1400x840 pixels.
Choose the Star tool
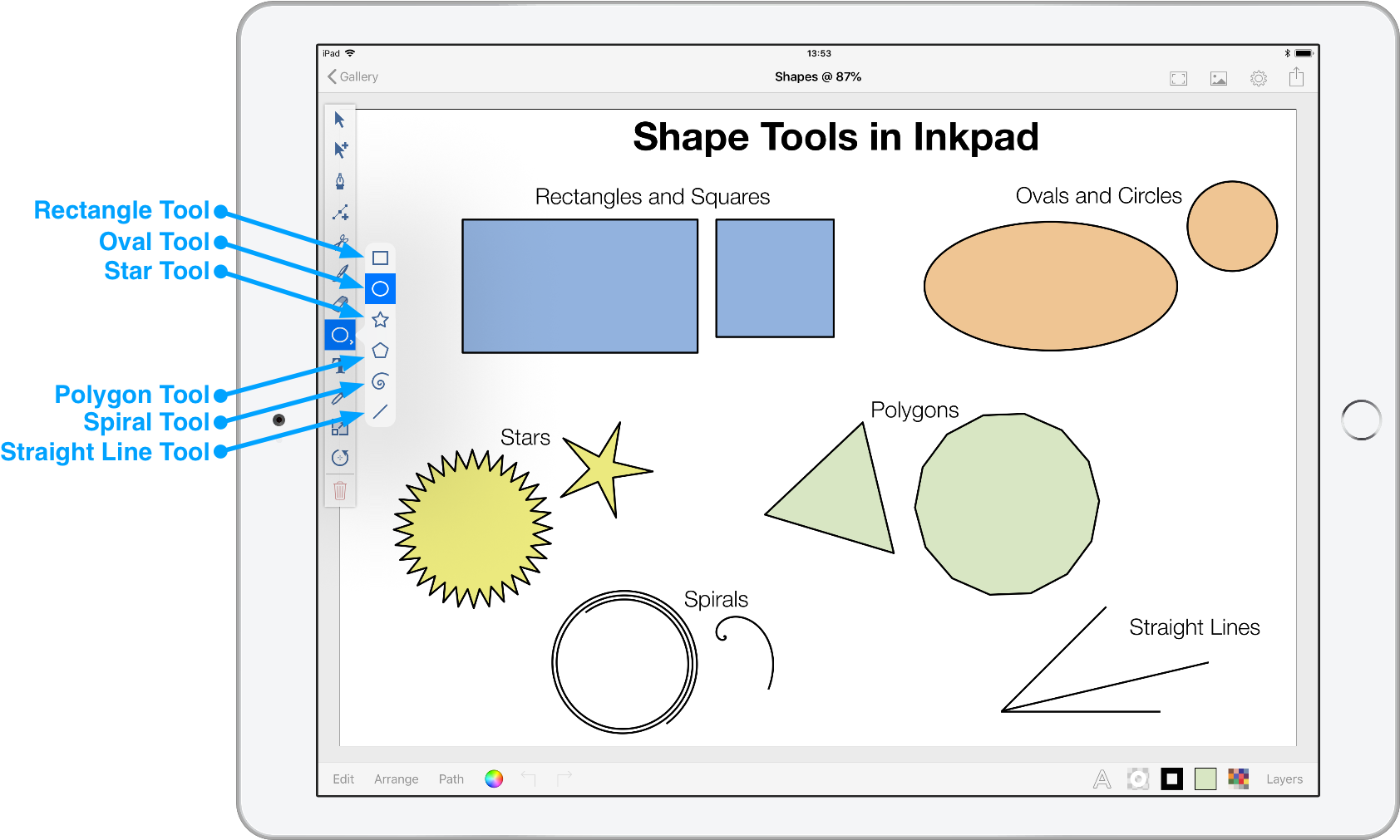tap(381, 319)
